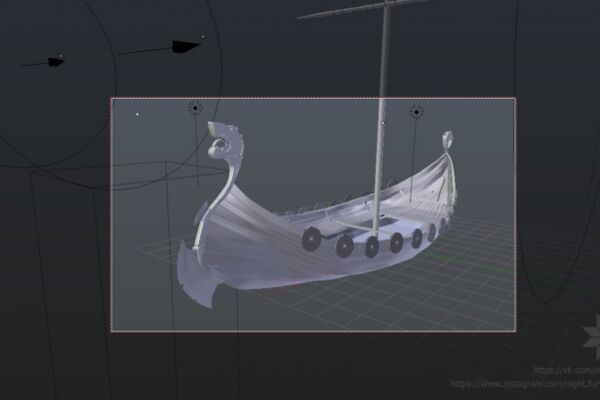Screen dimensions: 600x400
Task: Select the lamp dot beside the mast
Action: coord(383,123)
